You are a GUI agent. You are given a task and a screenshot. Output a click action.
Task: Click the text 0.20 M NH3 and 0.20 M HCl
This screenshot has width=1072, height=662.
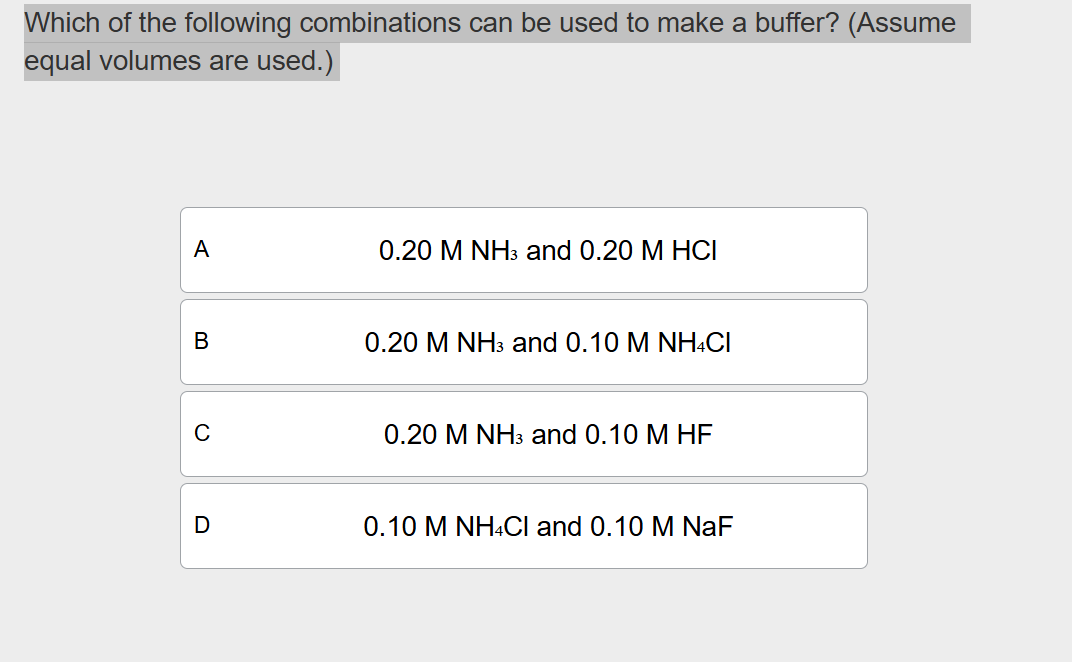coord(546,251)
